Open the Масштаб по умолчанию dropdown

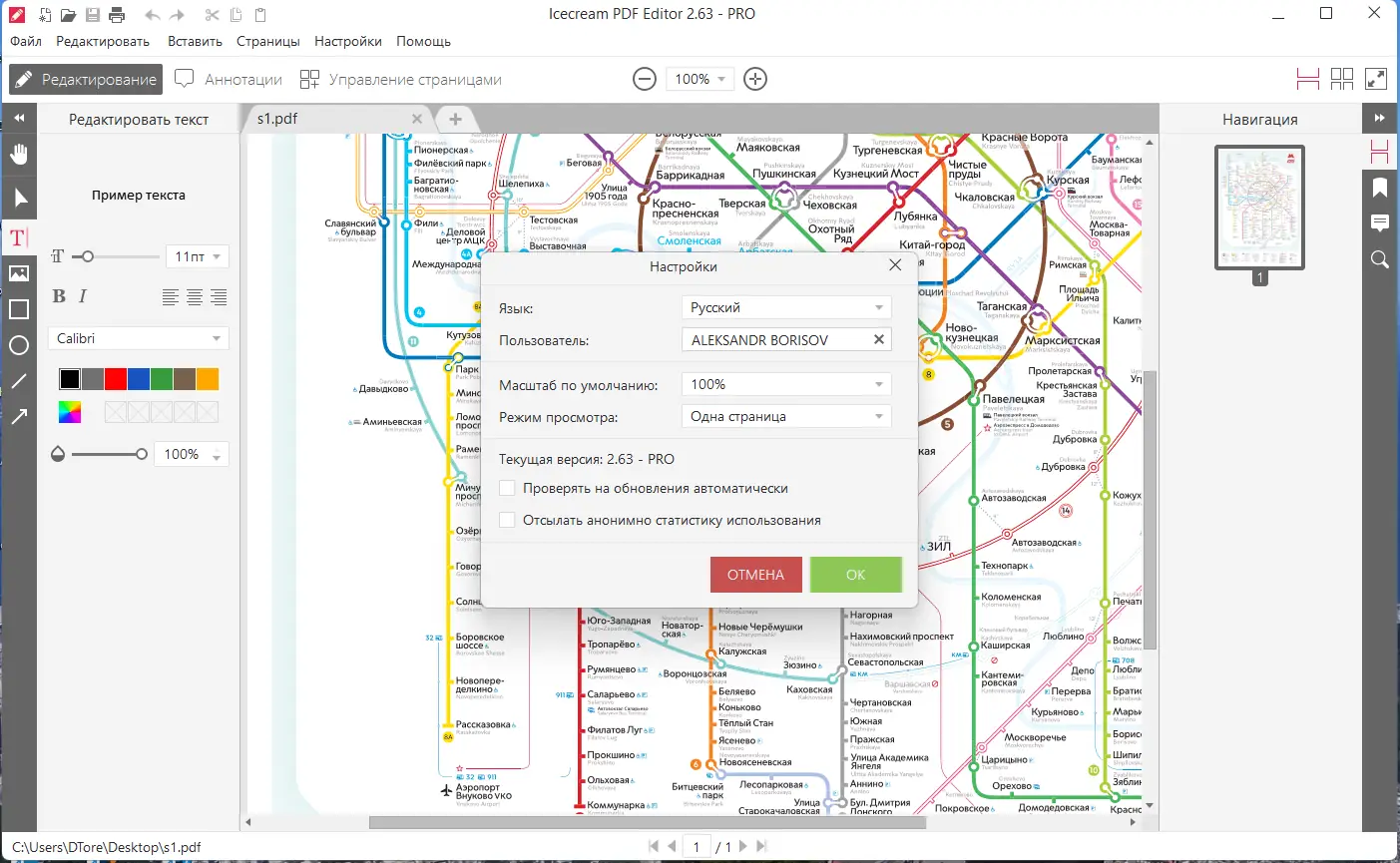[786, 384]
